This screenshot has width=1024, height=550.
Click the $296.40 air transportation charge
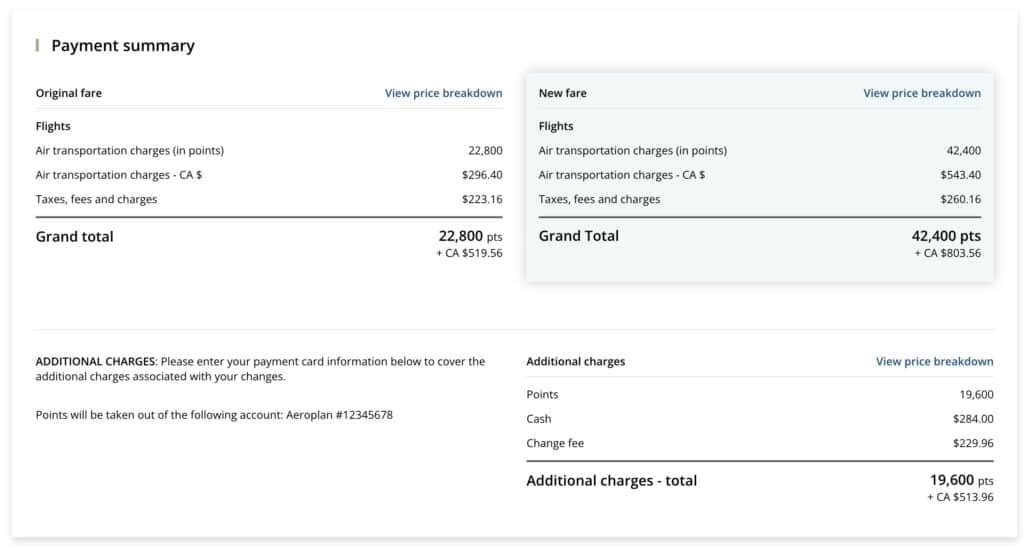(482, 175)
